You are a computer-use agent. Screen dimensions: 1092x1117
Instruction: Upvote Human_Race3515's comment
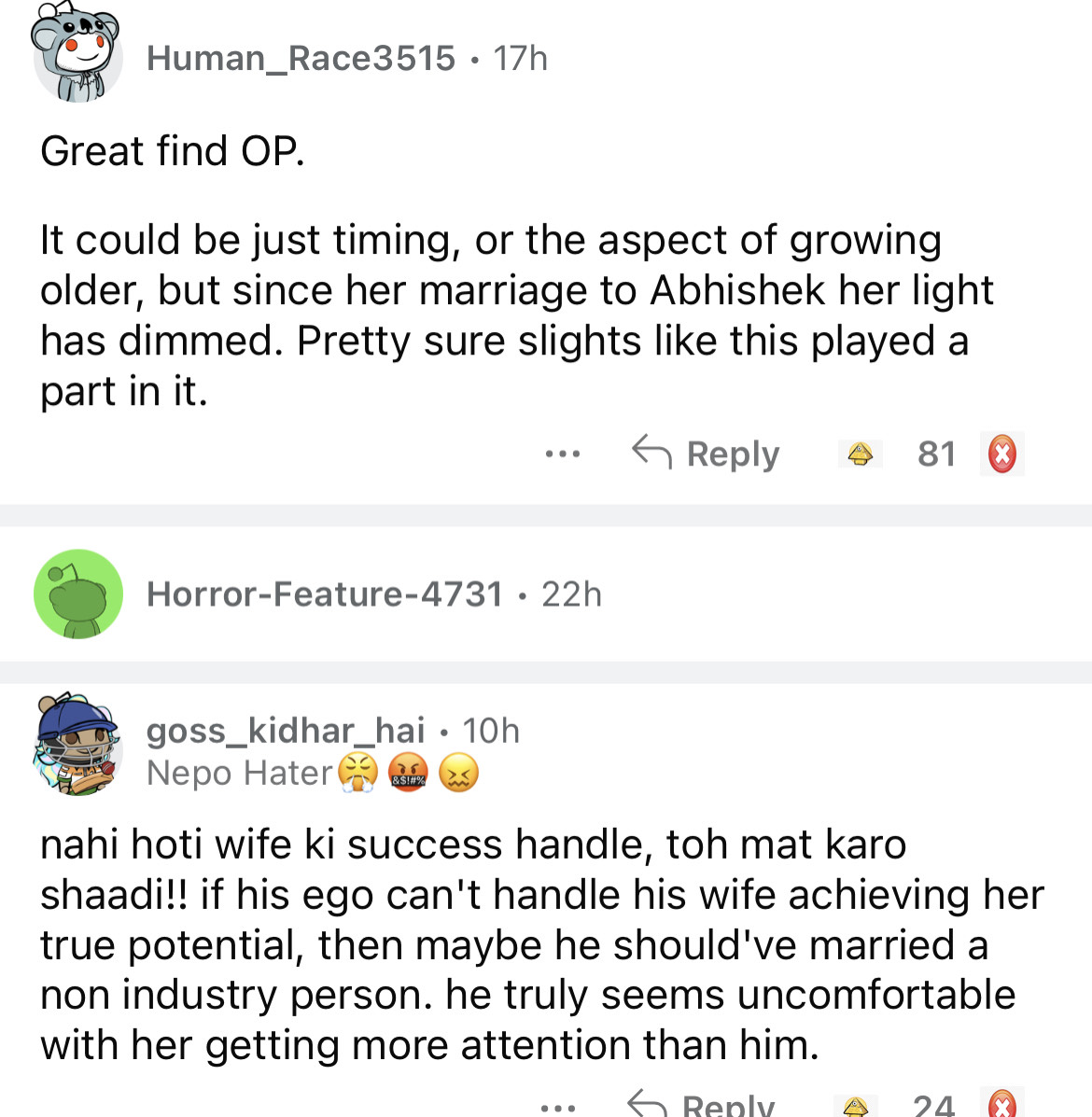860,454
